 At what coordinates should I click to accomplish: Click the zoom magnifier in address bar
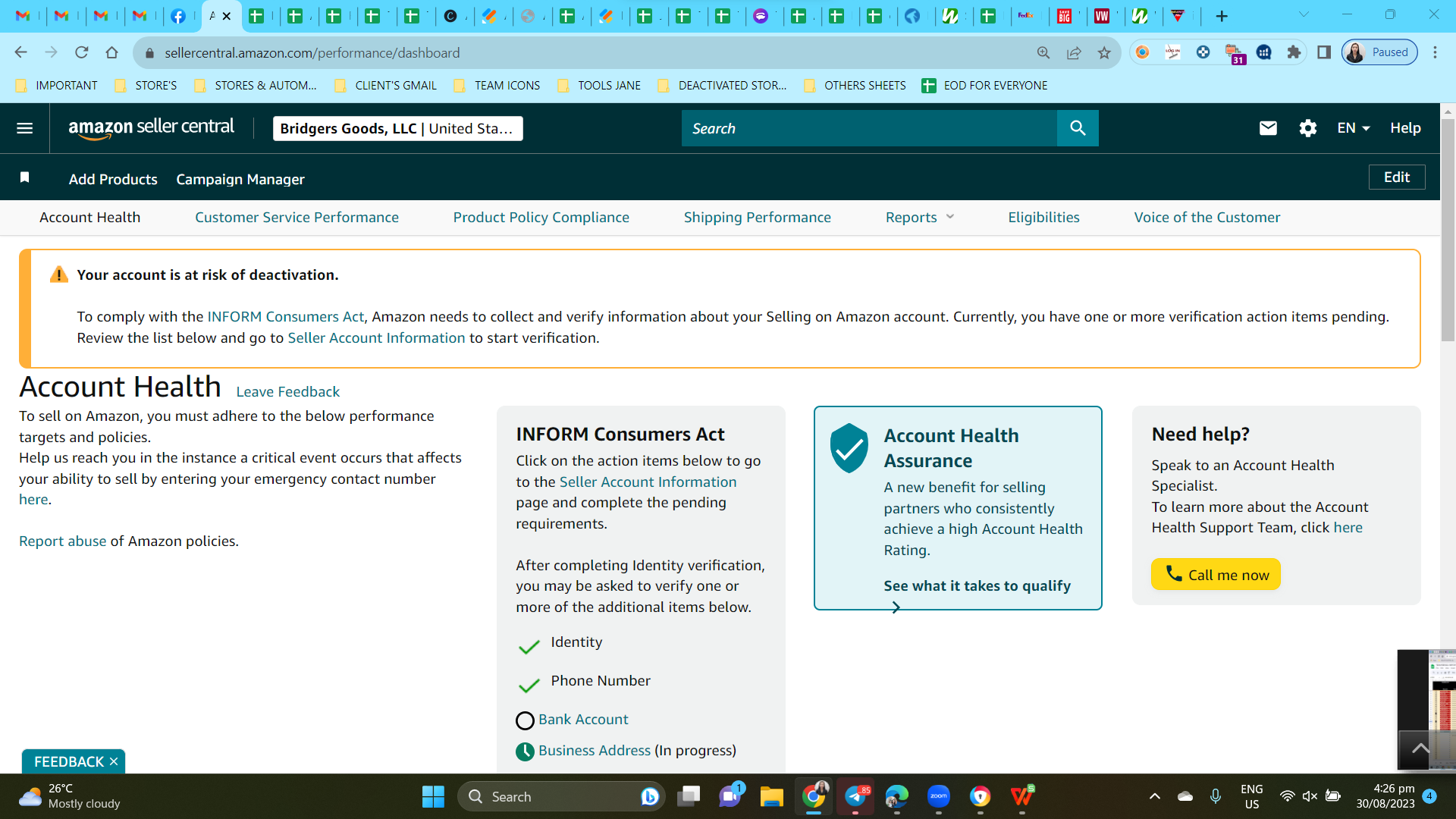click(x=1043, y=52)
